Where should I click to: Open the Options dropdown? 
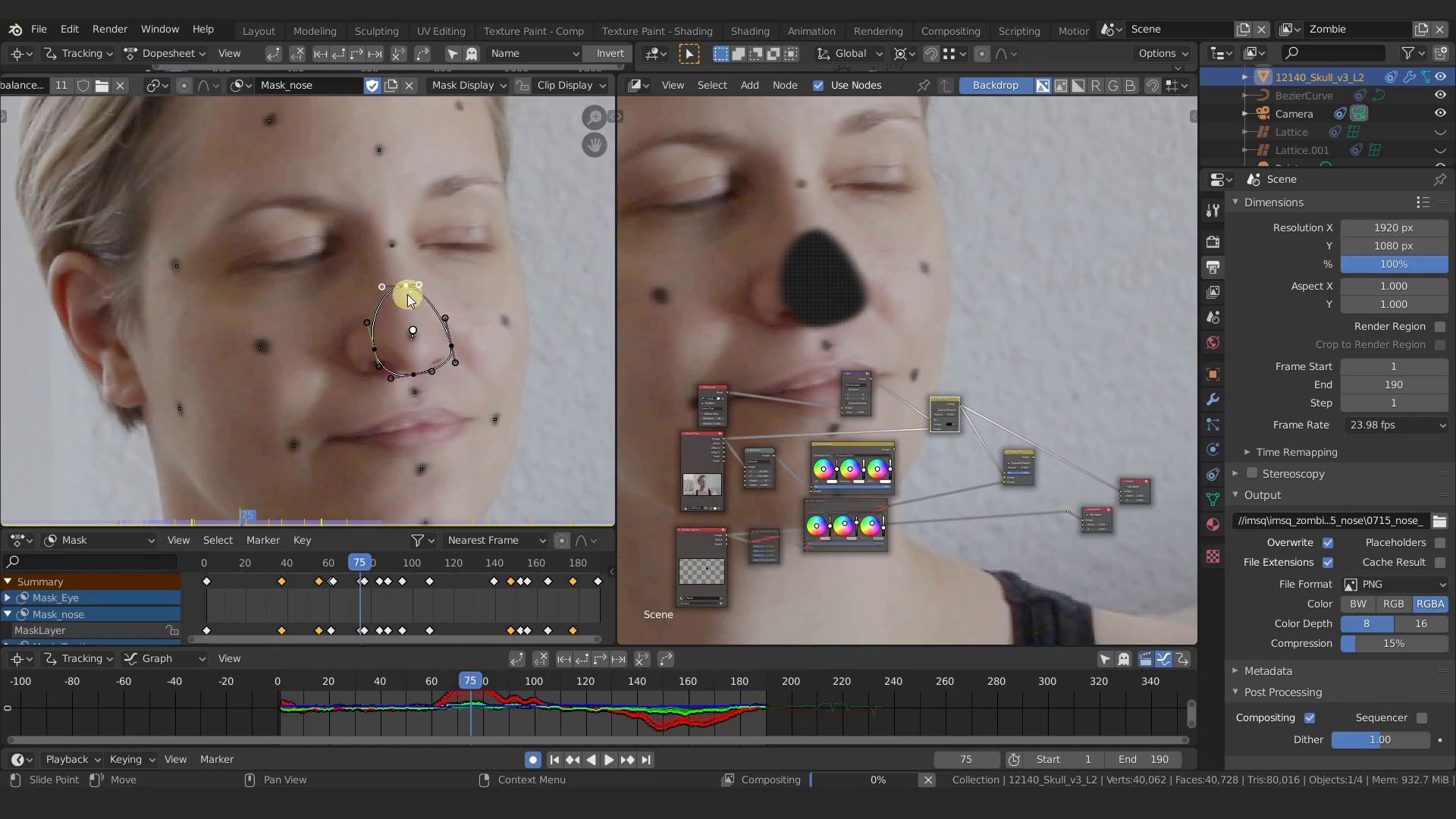pyautogui.click(x=1163, y=54)
